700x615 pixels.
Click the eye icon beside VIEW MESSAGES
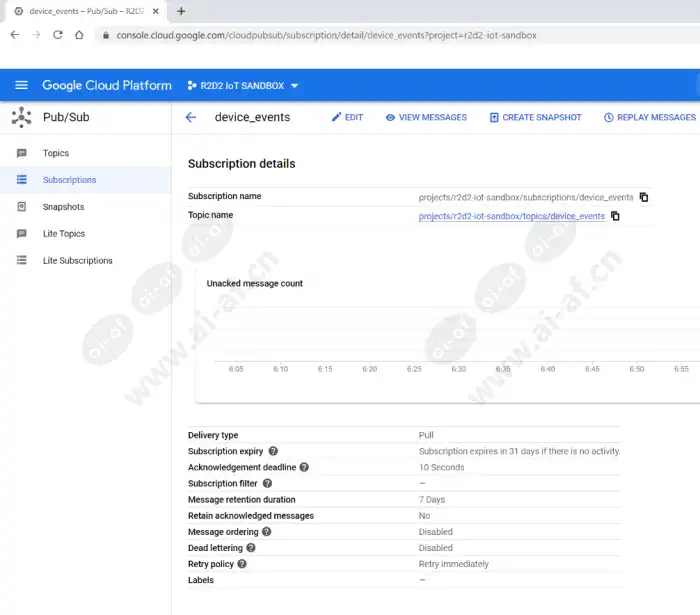point(390,117)
